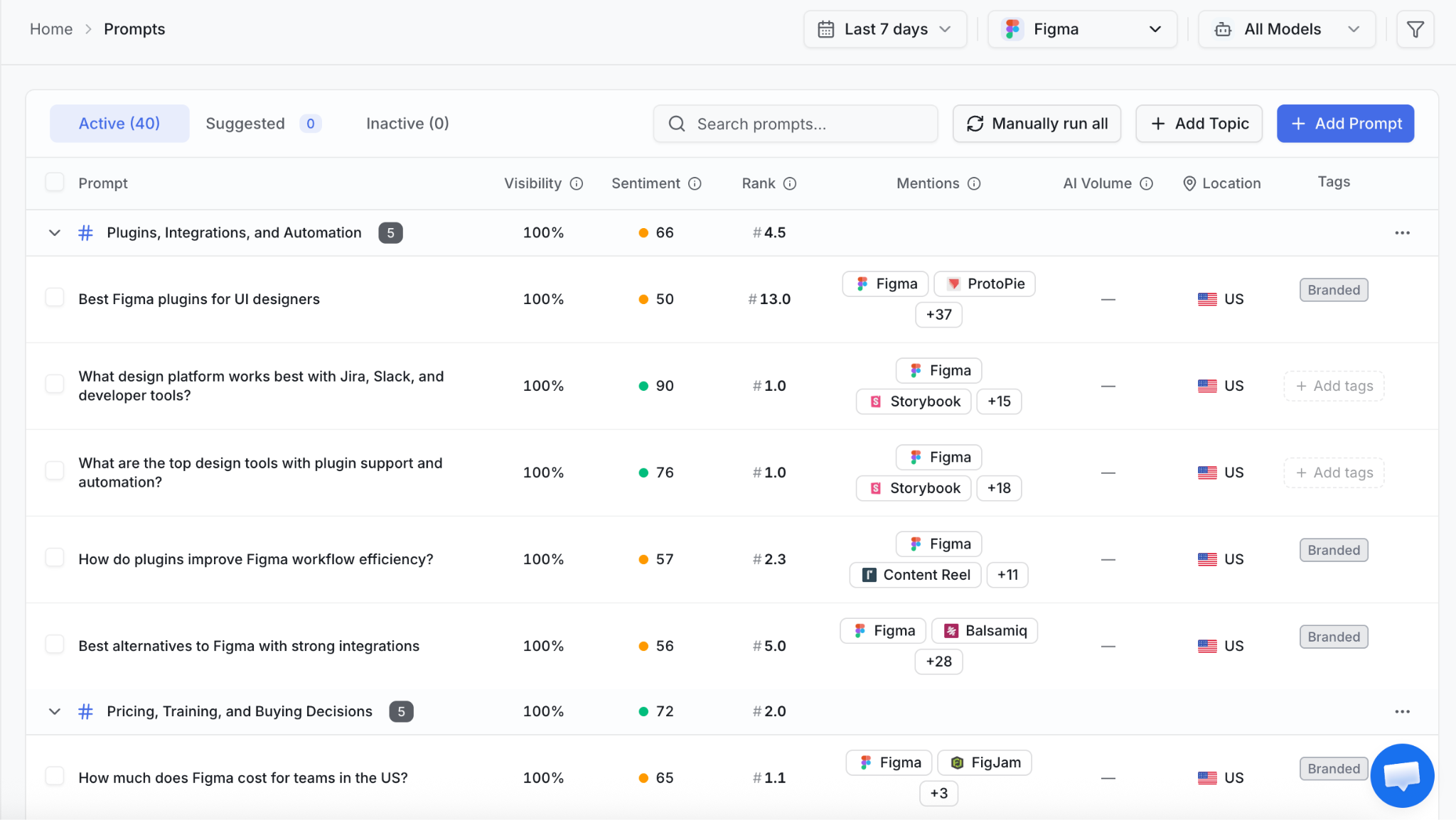
Task: Open the chat support bubble
Action: click(x=1402, y=775)
